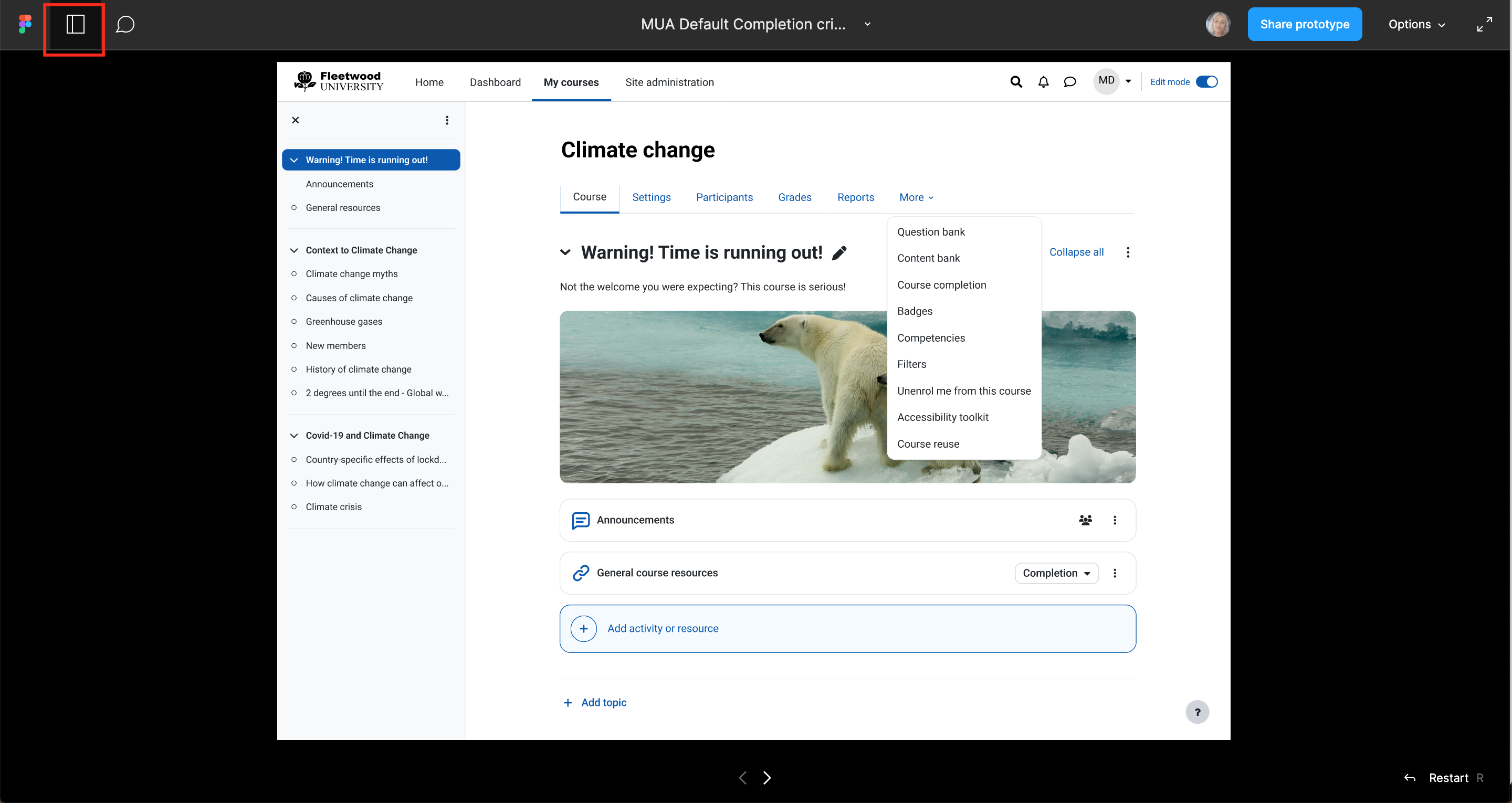Viewport: 1512px width, 803px height.
Task: Select Accessibility toolkit menu entry
Action: click(943, 417)
